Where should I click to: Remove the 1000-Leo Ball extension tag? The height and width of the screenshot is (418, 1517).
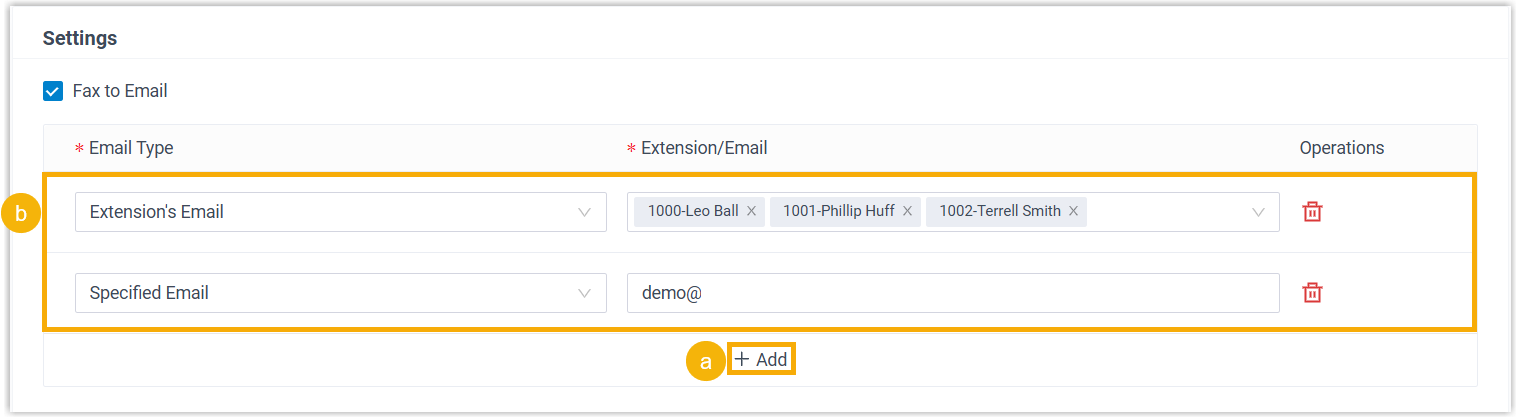coord(751,212)
